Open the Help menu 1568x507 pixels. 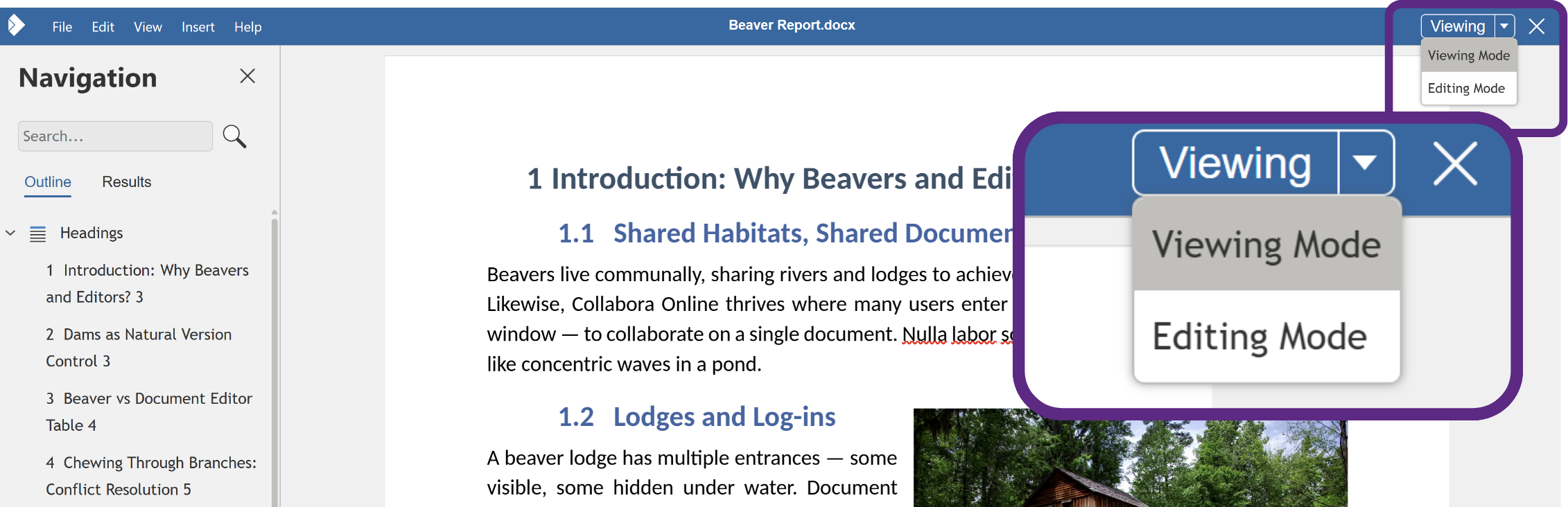[247, 27]
